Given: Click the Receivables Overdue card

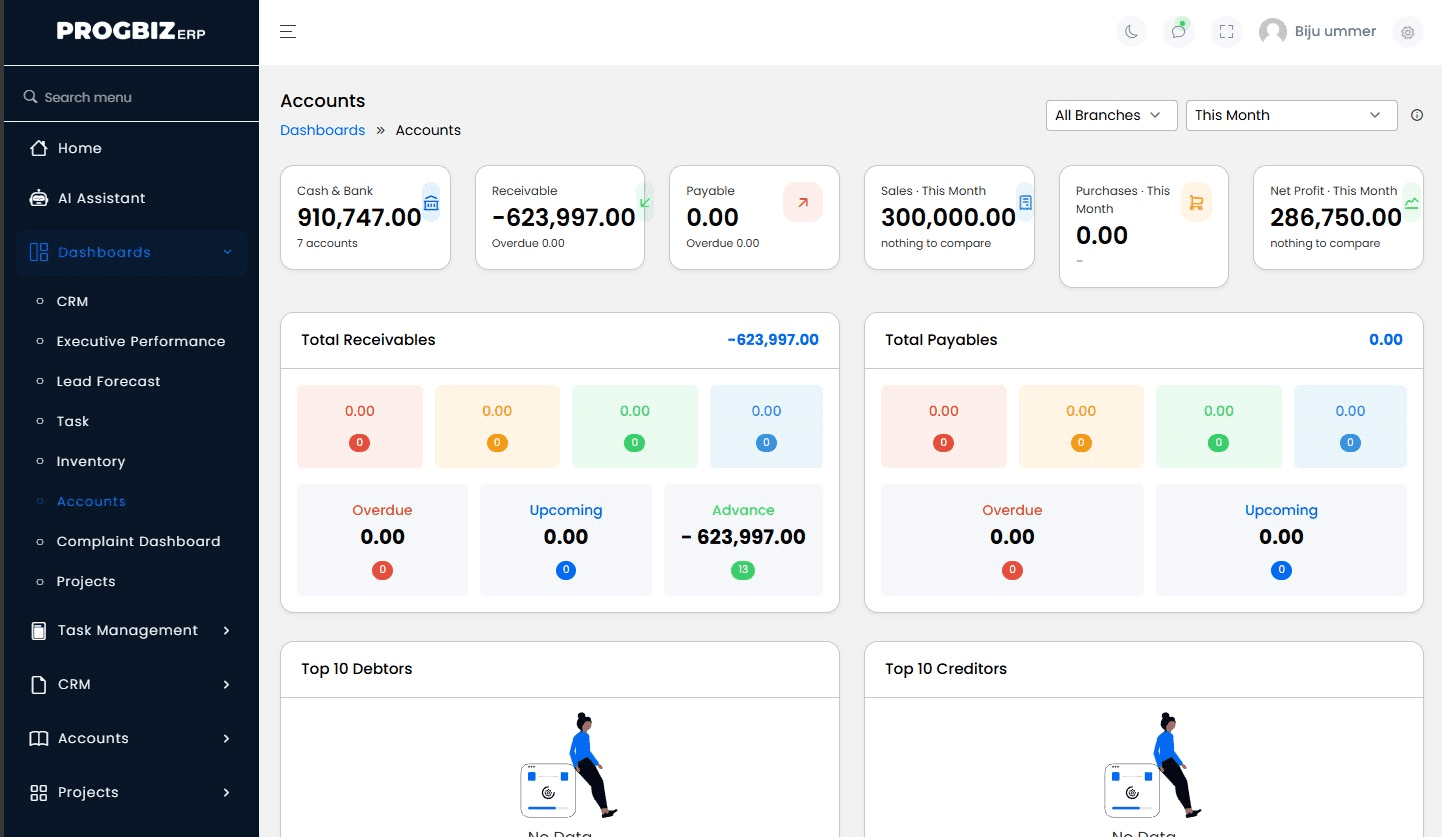Looking at the screenshot, I should [382, 540].
